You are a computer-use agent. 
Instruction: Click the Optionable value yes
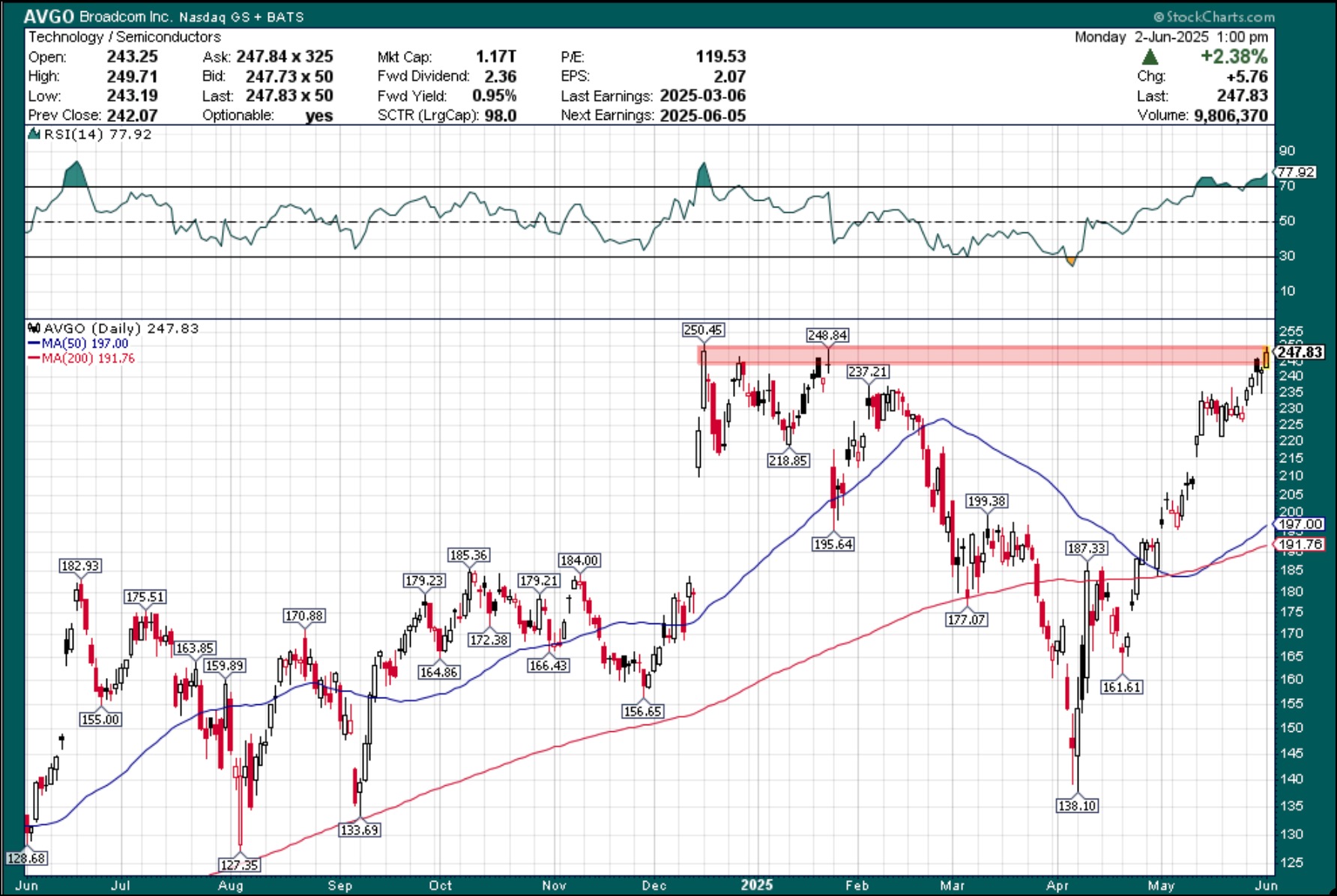point(319,115)
